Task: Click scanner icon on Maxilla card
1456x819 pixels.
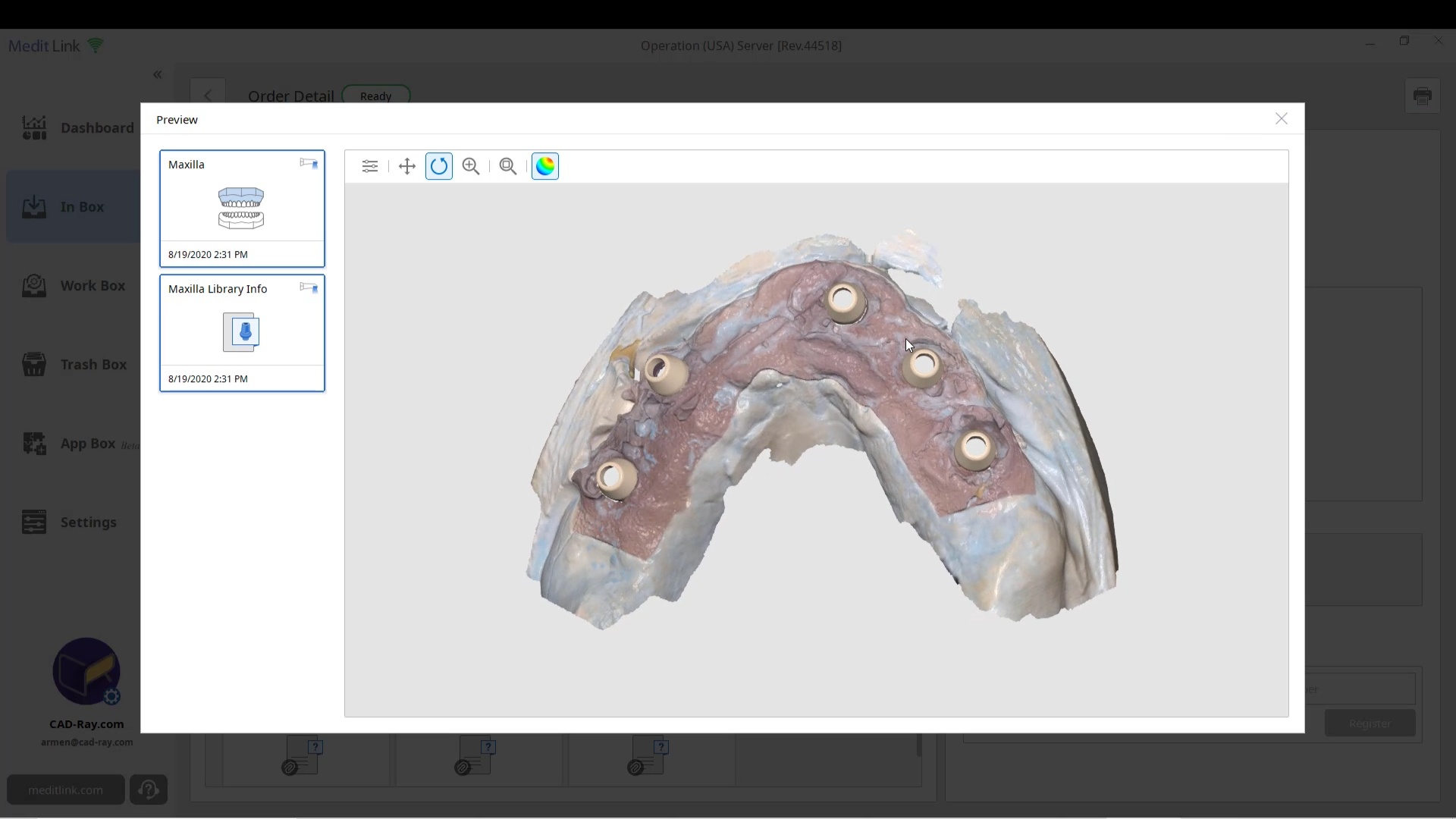Action: tap(309, 164)
